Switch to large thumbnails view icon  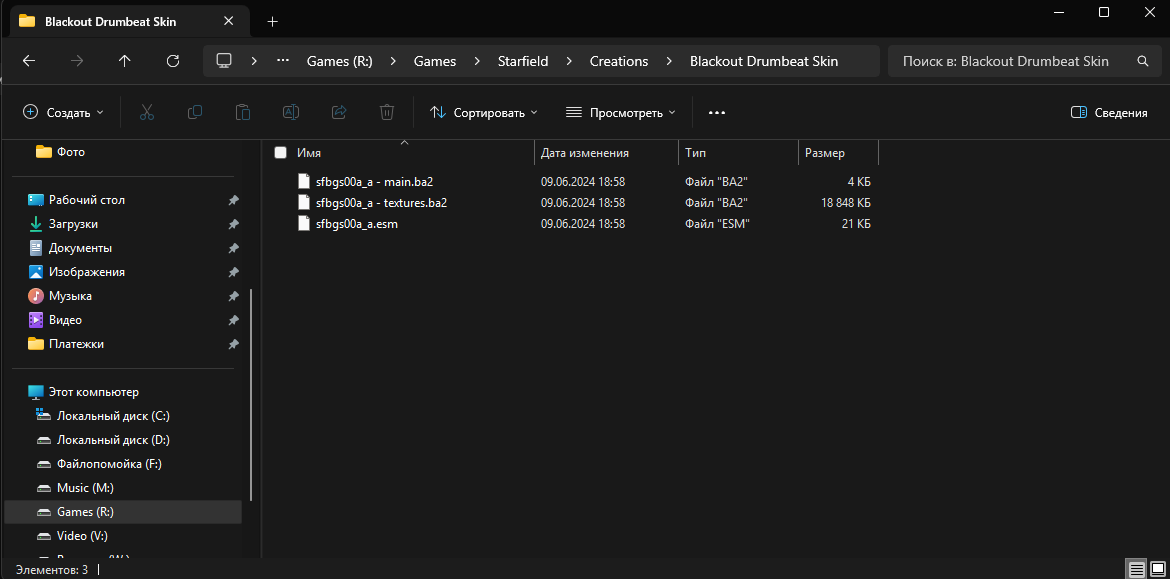[1157, 569]
